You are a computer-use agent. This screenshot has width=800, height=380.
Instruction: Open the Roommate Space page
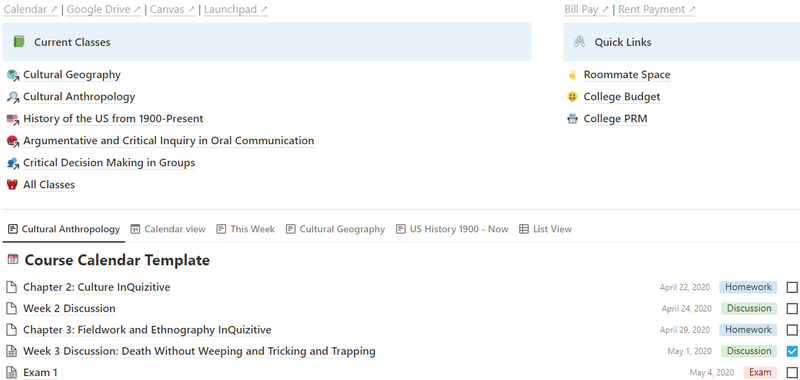627,75
